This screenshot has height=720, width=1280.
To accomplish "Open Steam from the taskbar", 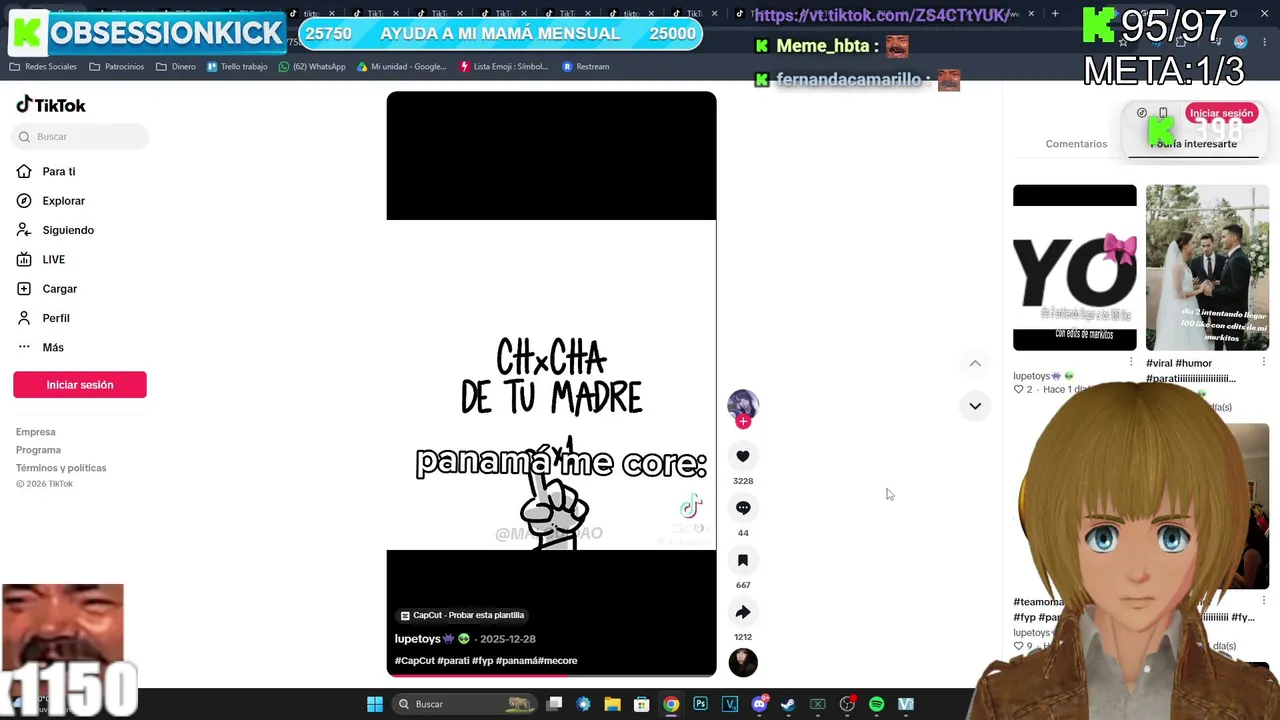I will click(x=788, y=704).
